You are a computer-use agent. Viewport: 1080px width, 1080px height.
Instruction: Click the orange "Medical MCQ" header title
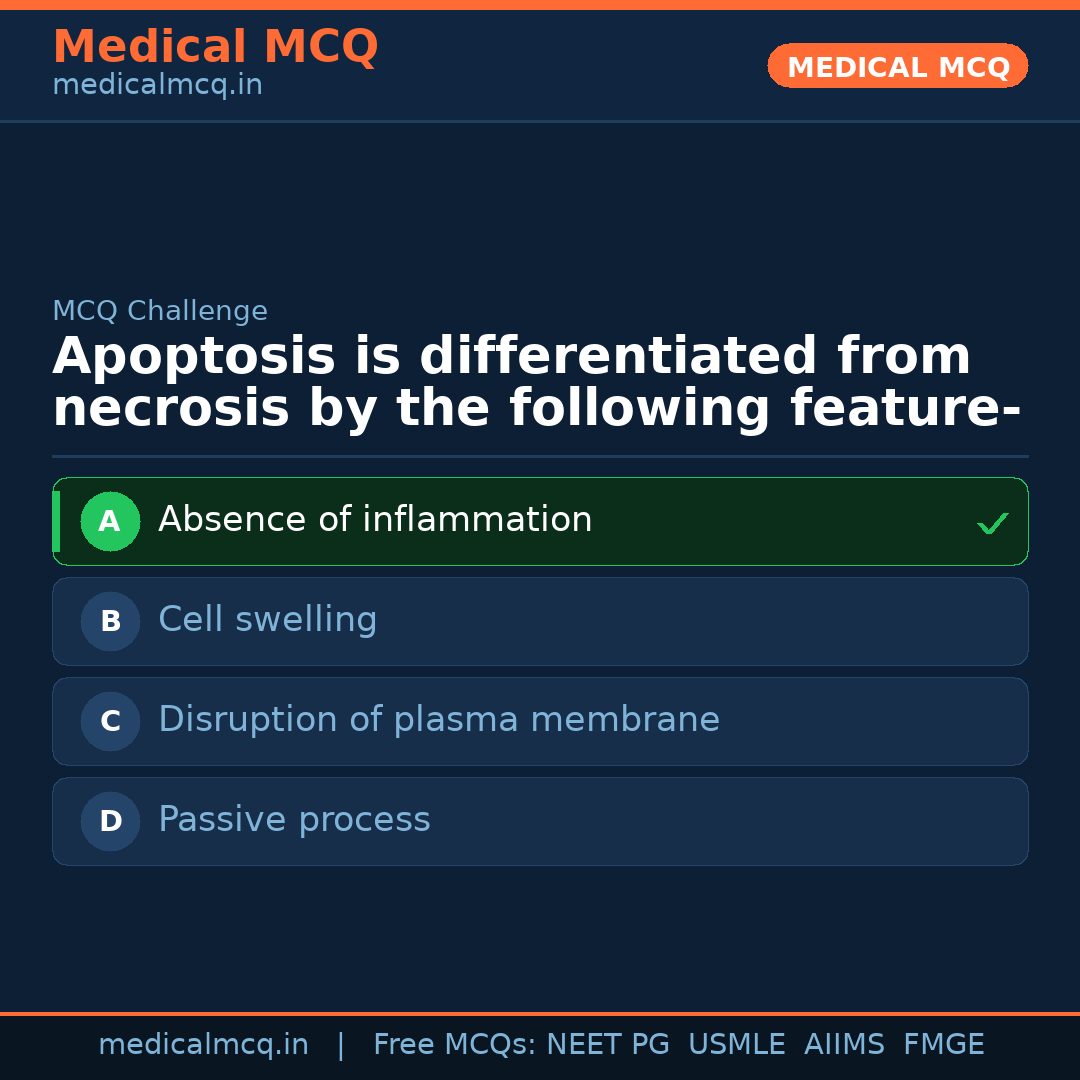tap(215, 47)
